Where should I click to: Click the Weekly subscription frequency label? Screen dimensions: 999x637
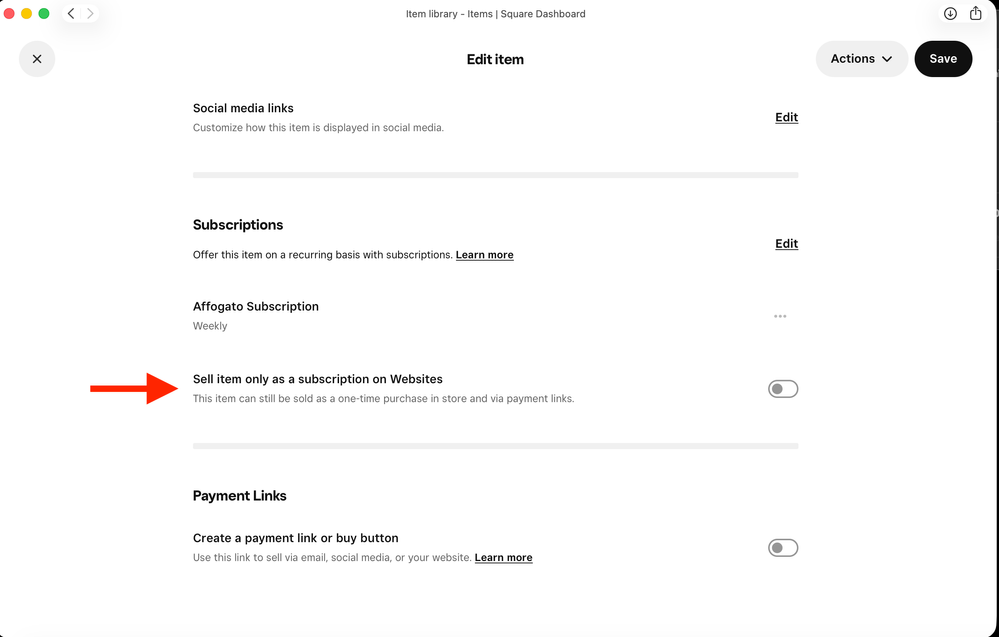point(210,325)
